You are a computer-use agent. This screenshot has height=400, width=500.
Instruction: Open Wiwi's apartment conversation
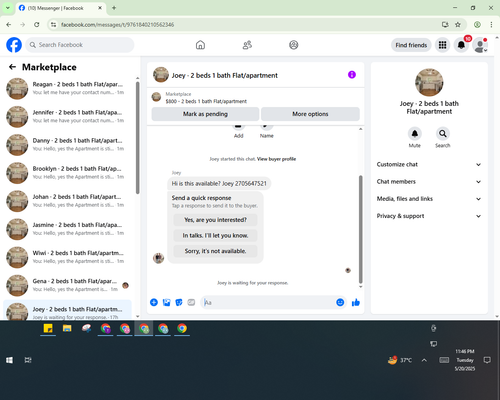[x=68, y=257]
